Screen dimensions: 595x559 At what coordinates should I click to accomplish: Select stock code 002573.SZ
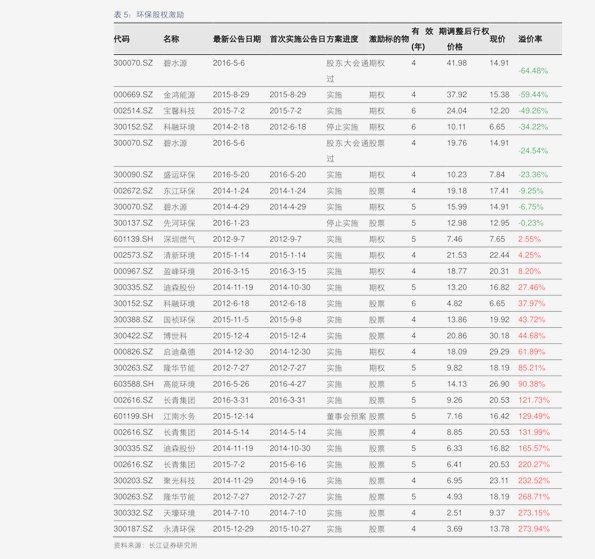tap(133, 255)
